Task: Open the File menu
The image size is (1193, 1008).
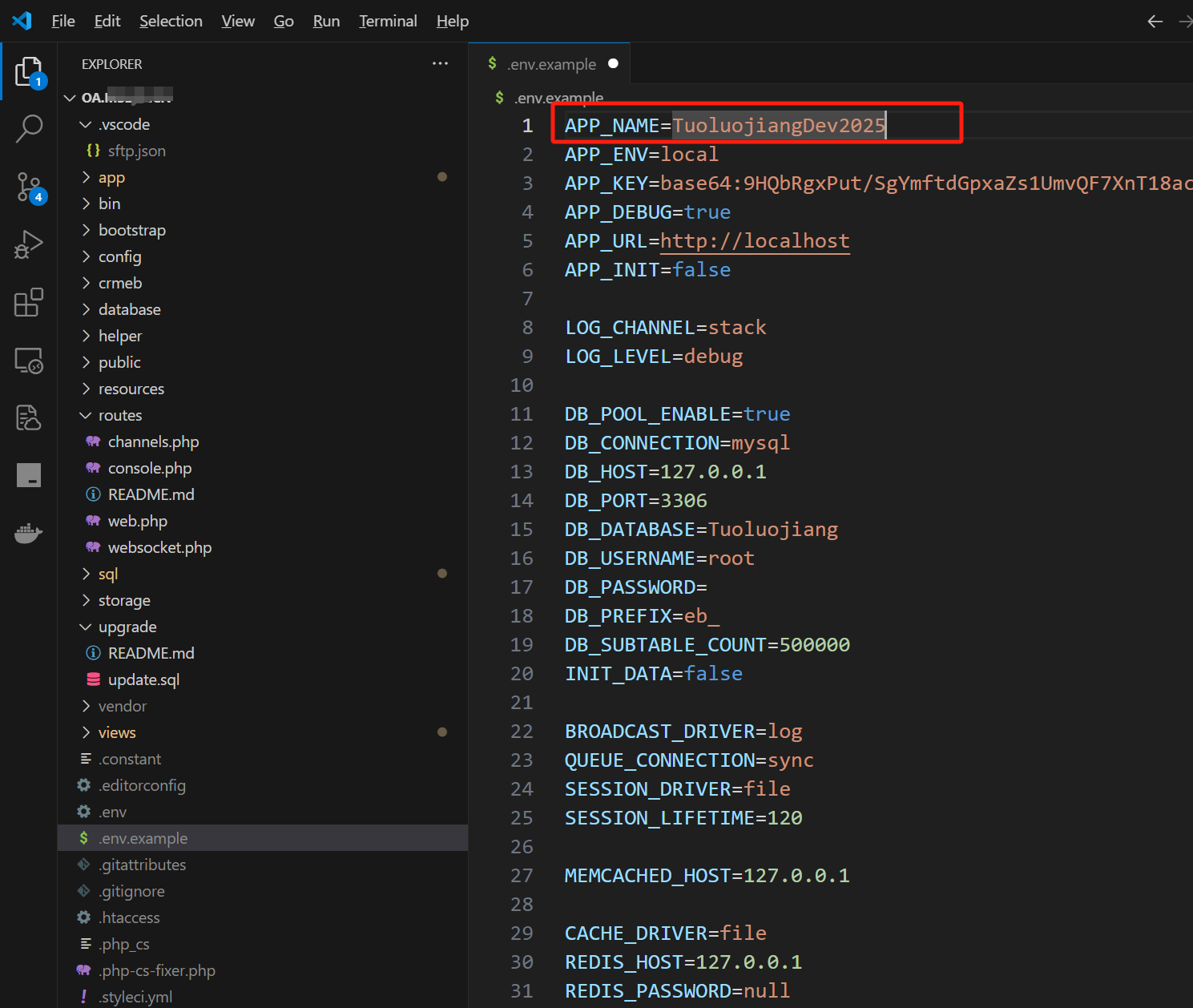Action: pyautogui.click(x=63, y=21)
